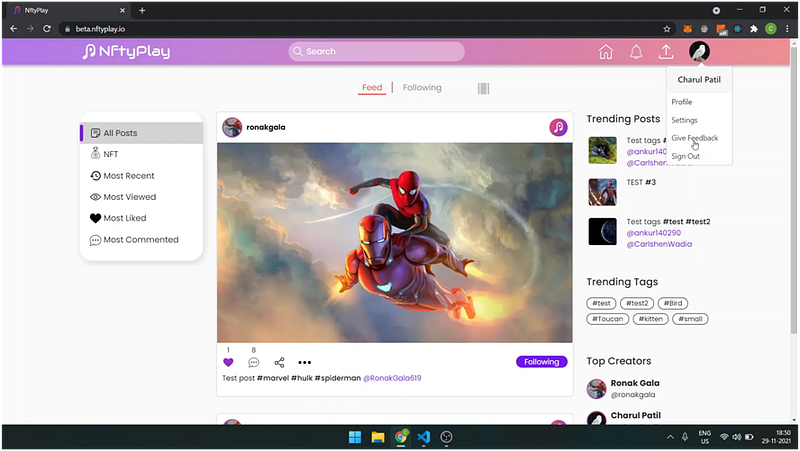Image resolution: width=800 pixels, height=451 pixels.
Task: Select the All Posts filter
Action: 141,133
